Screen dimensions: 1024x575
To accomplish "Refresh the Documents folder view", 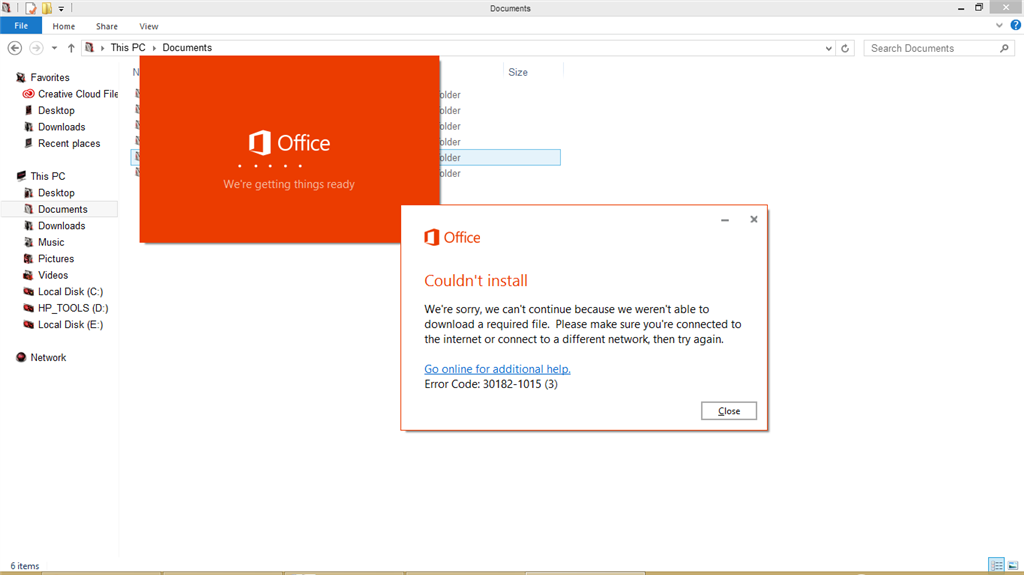I will pyautogui.click(x=845, y=48).
